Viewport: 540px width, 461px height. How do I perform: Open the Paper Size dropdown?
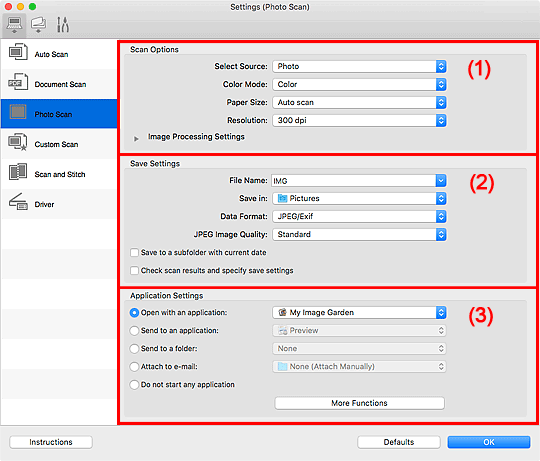click(x=359, y=102)
